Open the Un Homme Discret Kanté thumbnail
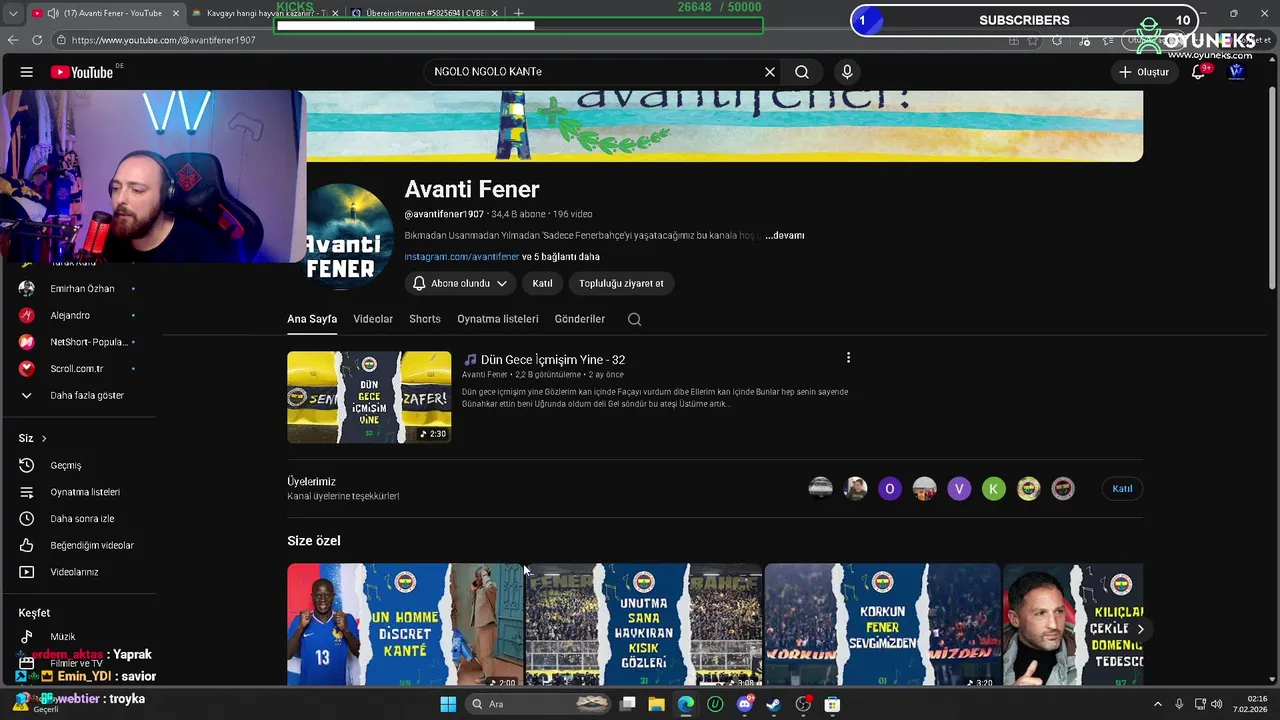Image resolution: width=1280 pixels, height=720 pixels. pyautogui.click(x=405, y=626)
